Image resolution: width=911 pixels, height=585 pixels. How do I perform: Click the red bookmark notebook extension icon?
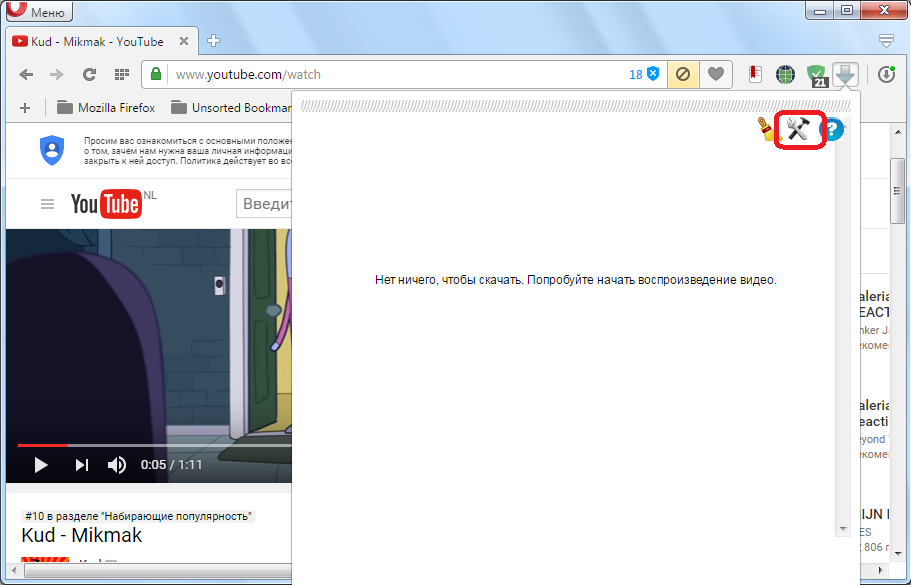(x=756, y=74)
